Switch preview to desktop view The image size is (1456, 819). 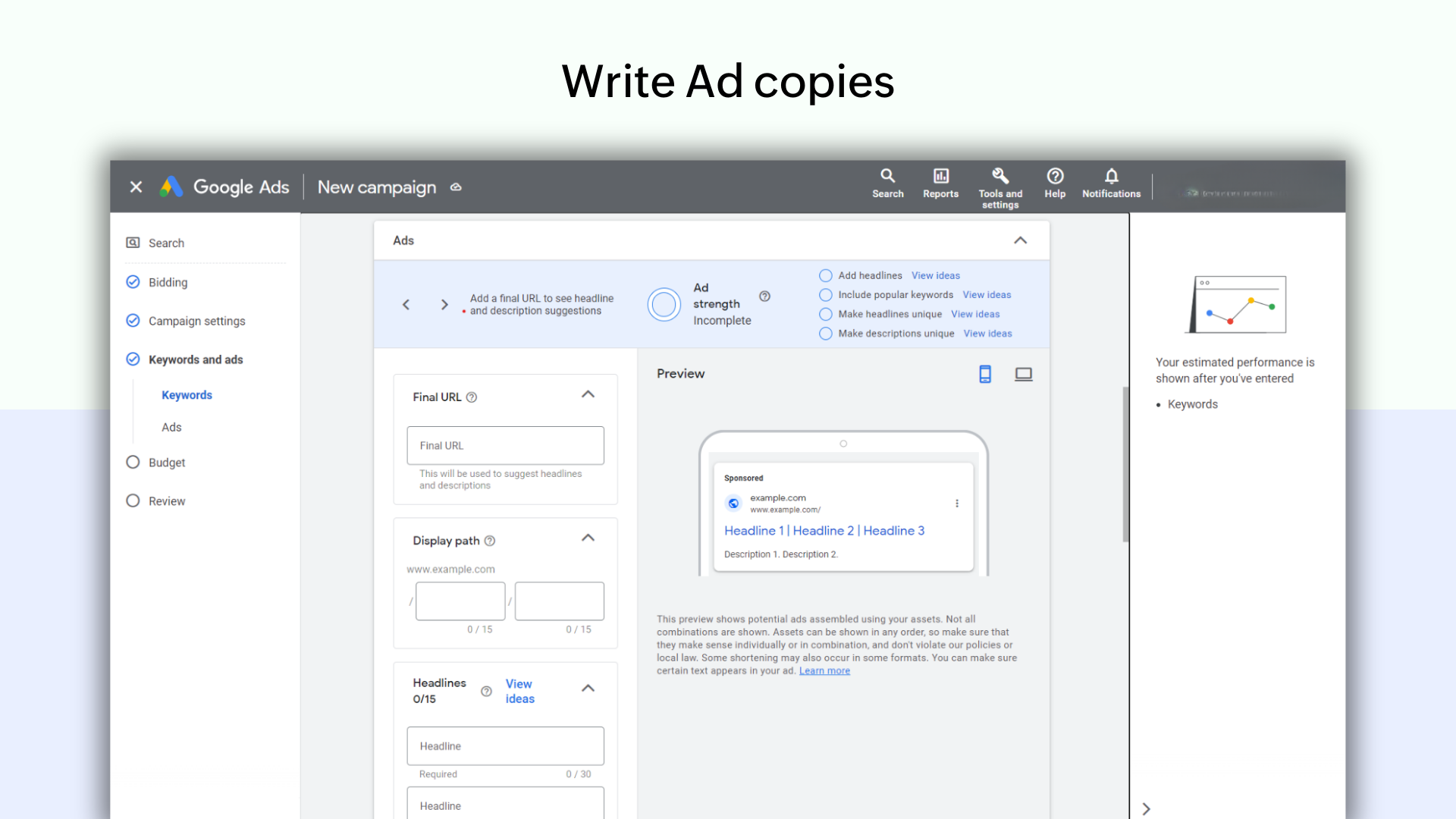1023,373
